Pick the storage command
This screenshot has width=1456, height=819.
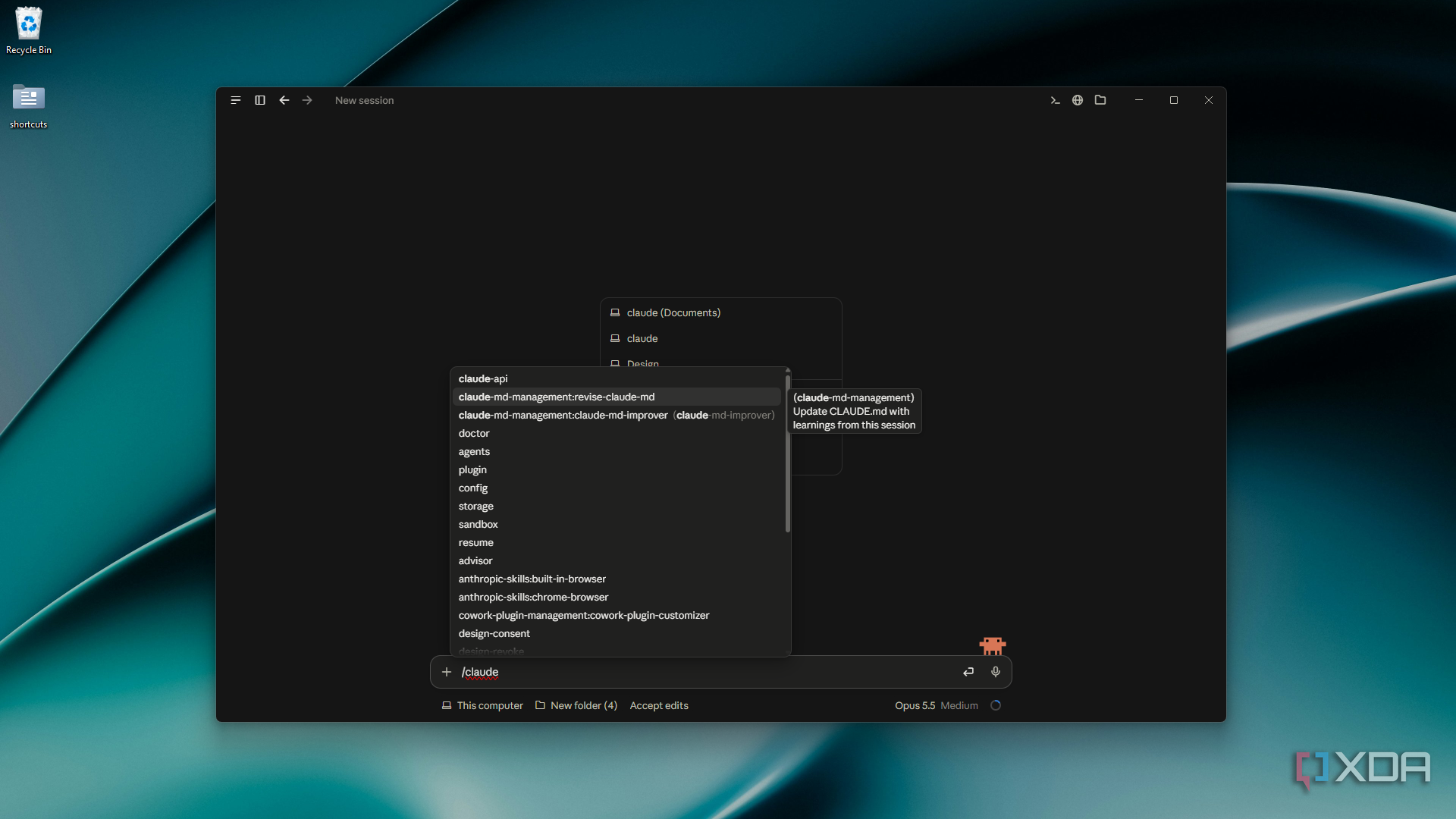(x=617, y=506)
